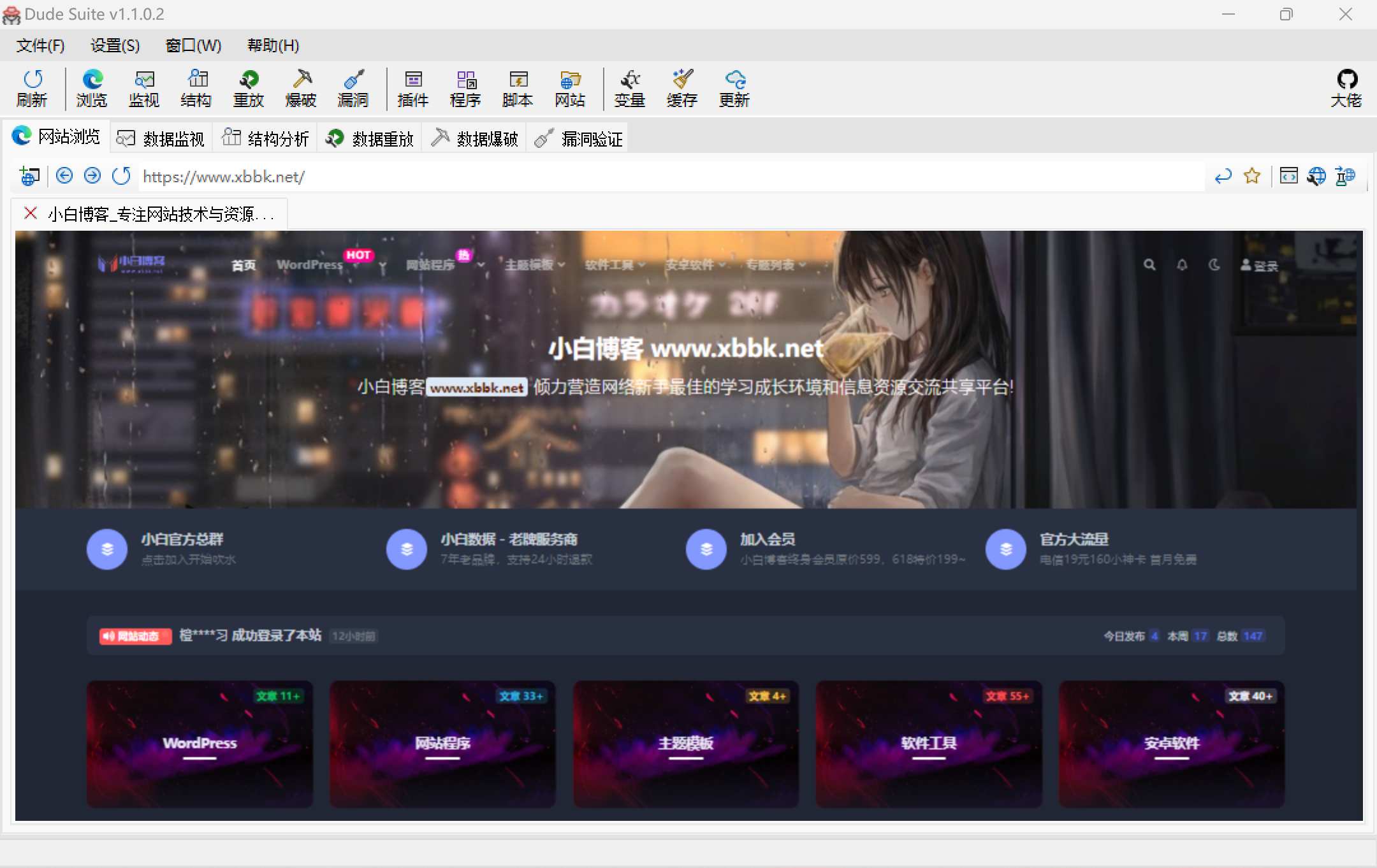The image size is (1377, 868).
Task: Open the 网站 websites toolbar item
Action: pos(570,89)
